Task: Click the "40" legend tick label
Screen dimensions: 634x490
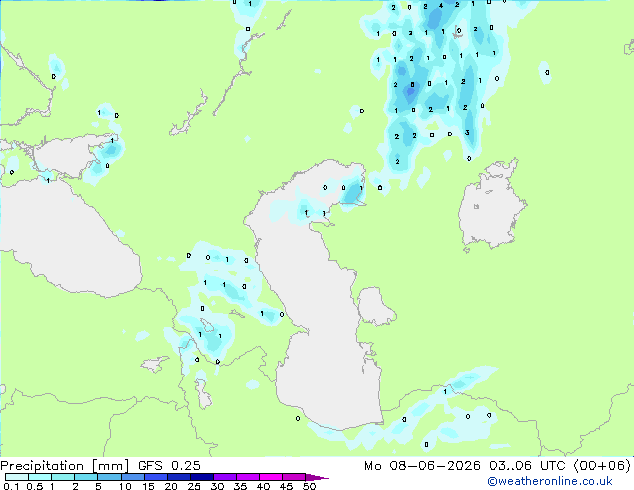Action: [263, 486]
